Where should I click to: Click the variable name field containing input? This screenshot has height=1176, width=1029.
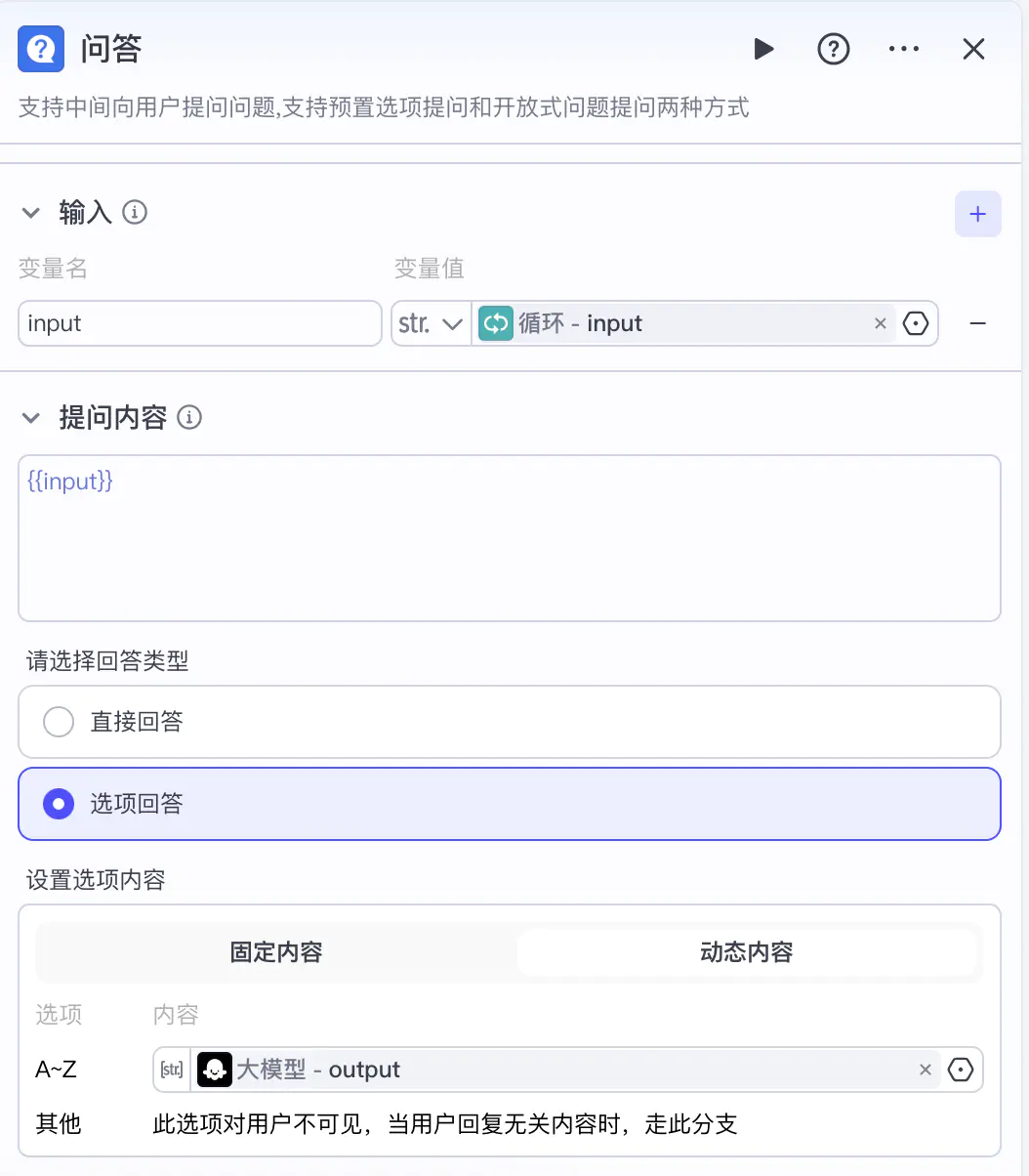point(200,323)
